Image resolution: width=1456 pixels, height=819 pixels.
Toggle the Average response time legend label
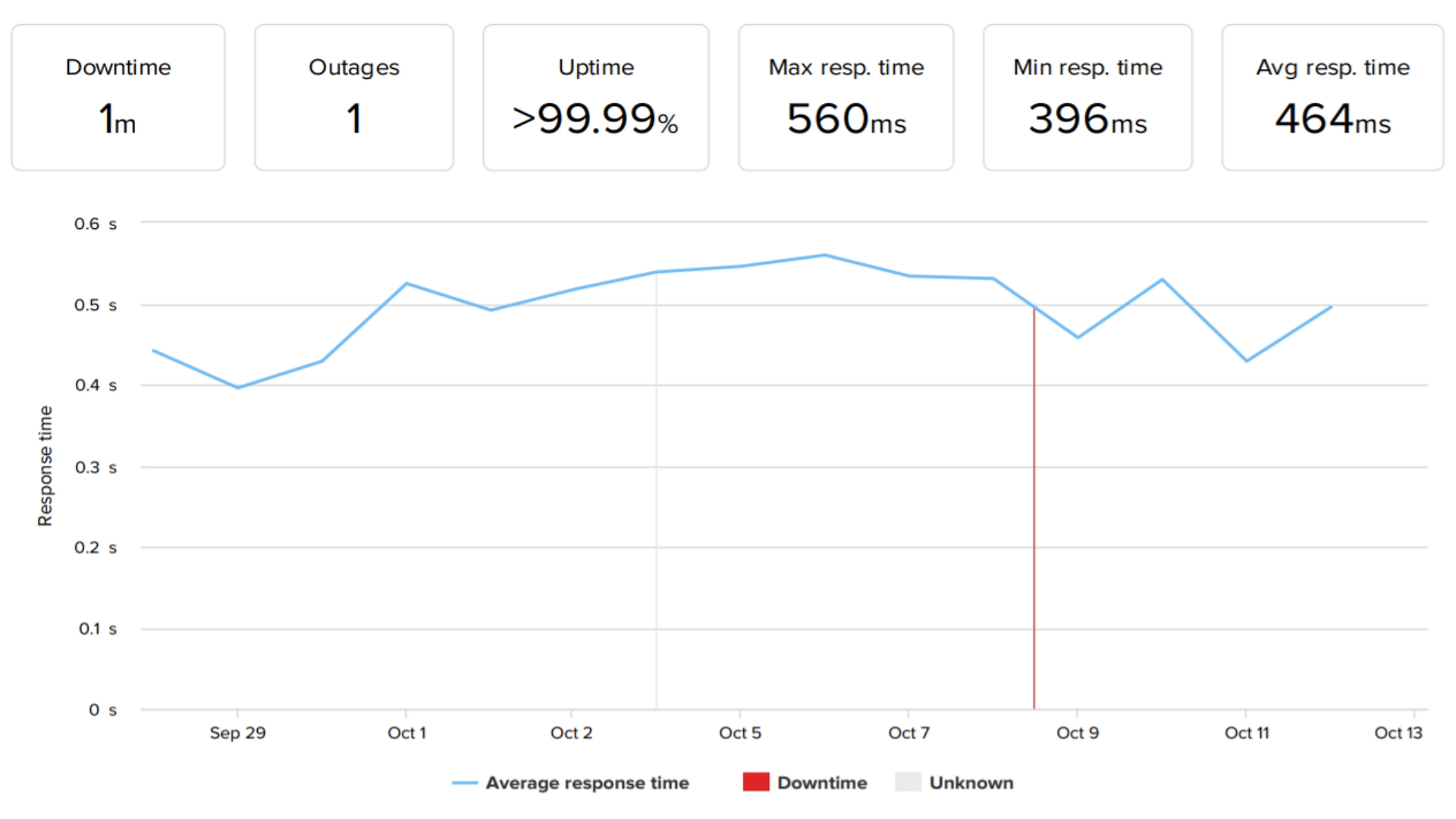pyautogui.click(x=587, y=783)
